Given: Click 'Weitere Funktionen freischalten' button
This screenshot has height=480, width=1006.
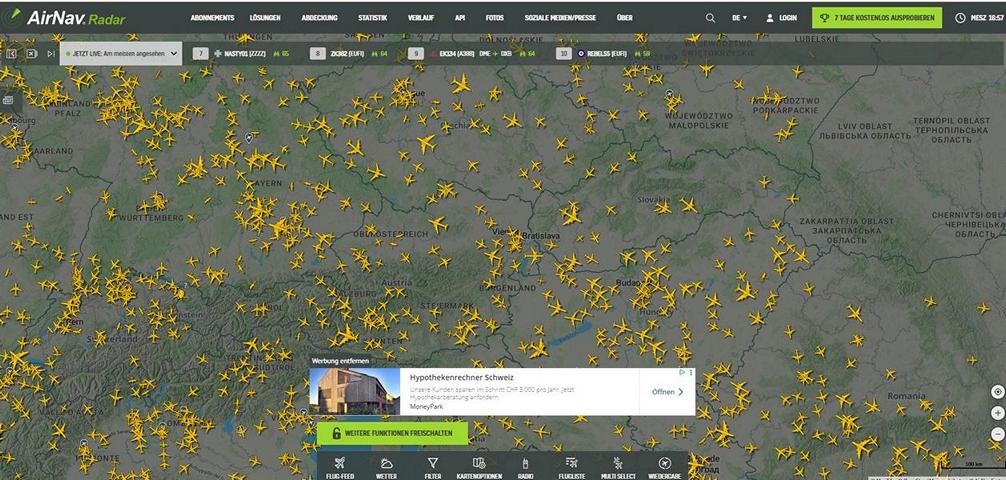Looking at the screenshot, I should point(392,433).
